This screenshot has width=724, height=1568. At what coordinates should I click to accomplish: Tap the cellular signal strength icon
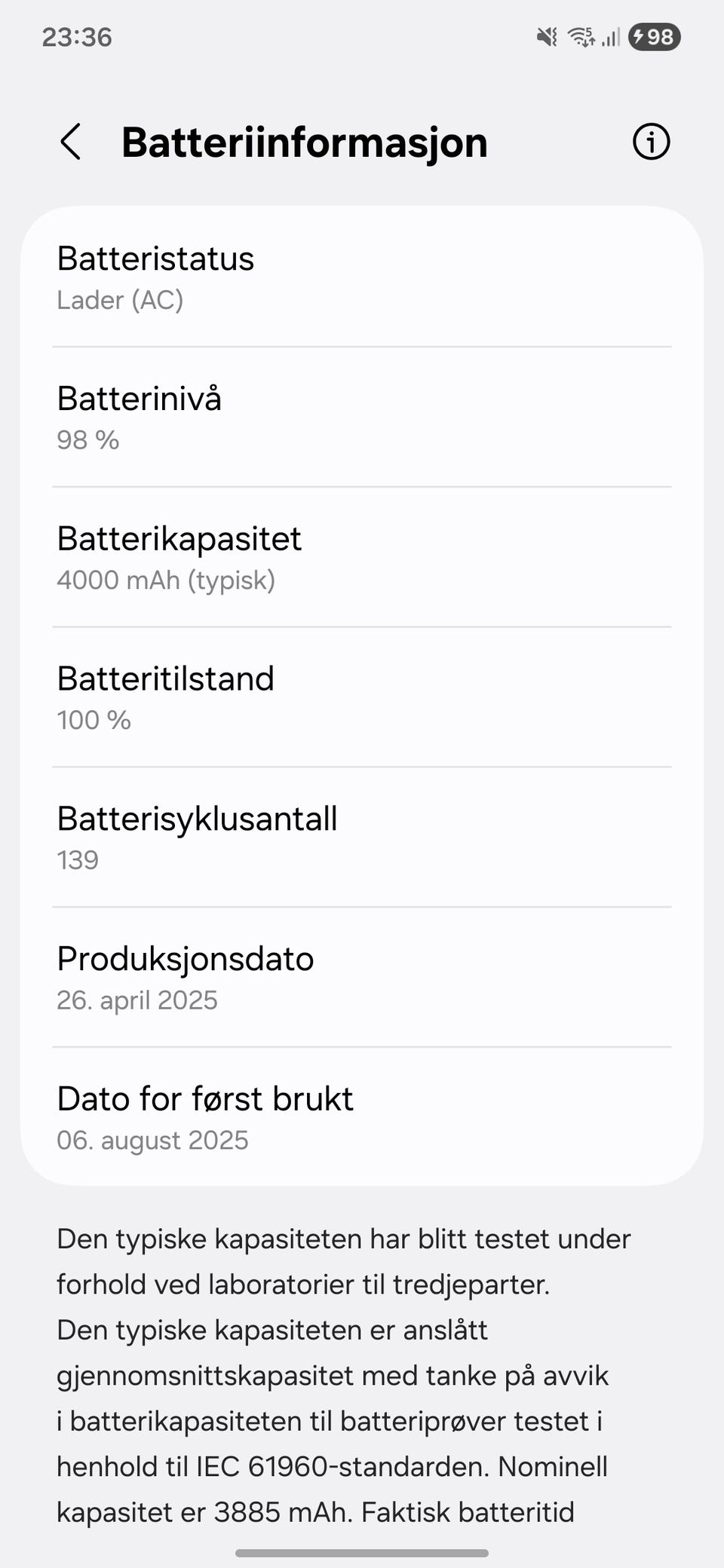click(610, 36)
